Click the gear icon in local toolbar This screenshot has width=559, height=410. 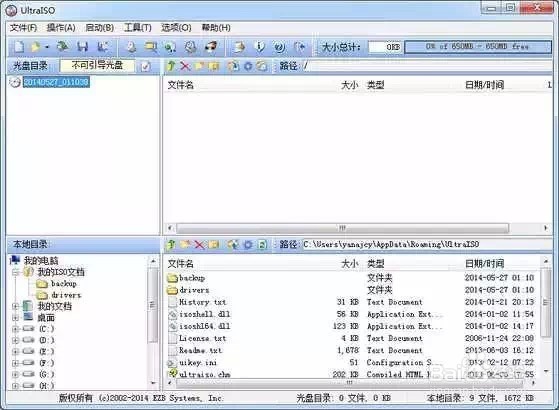(248, 244)
